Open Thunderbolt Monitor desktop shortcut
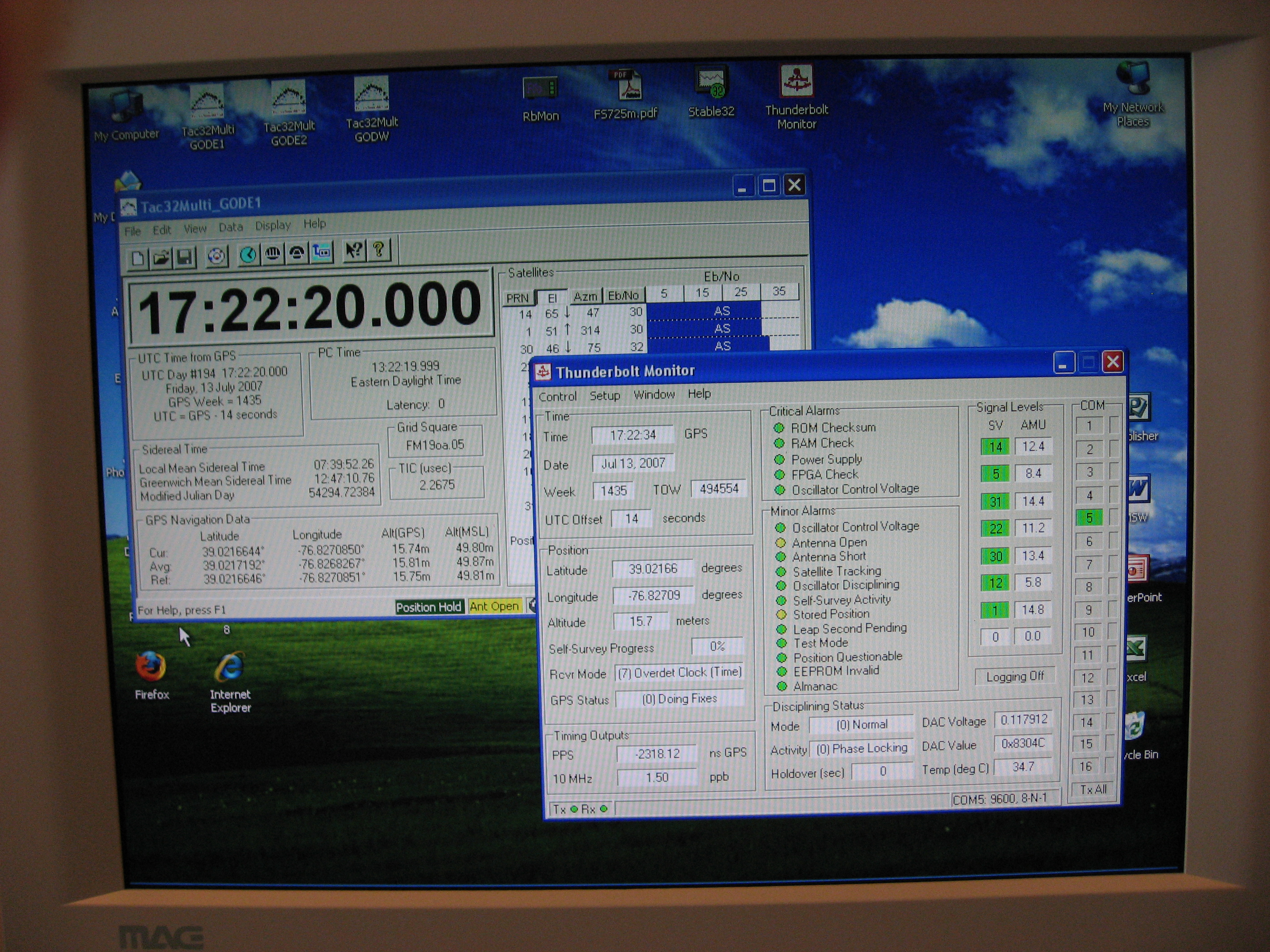 pyautogui.click(x=796, y=96)
